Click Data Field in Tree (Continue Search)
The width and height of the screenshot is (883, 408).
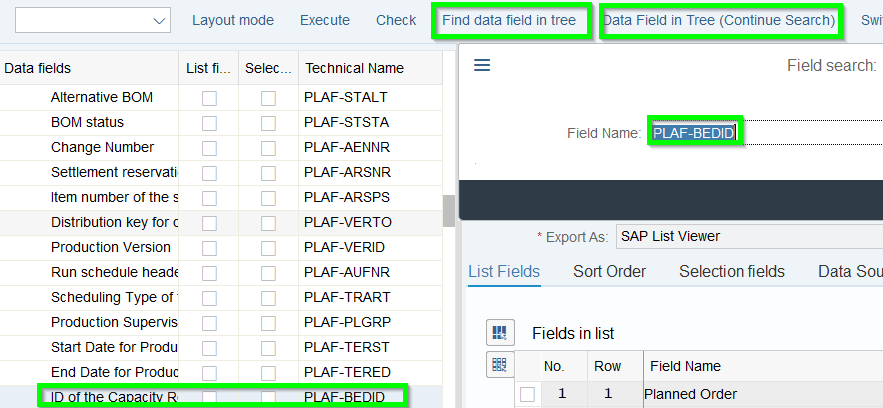pos(718,20)
